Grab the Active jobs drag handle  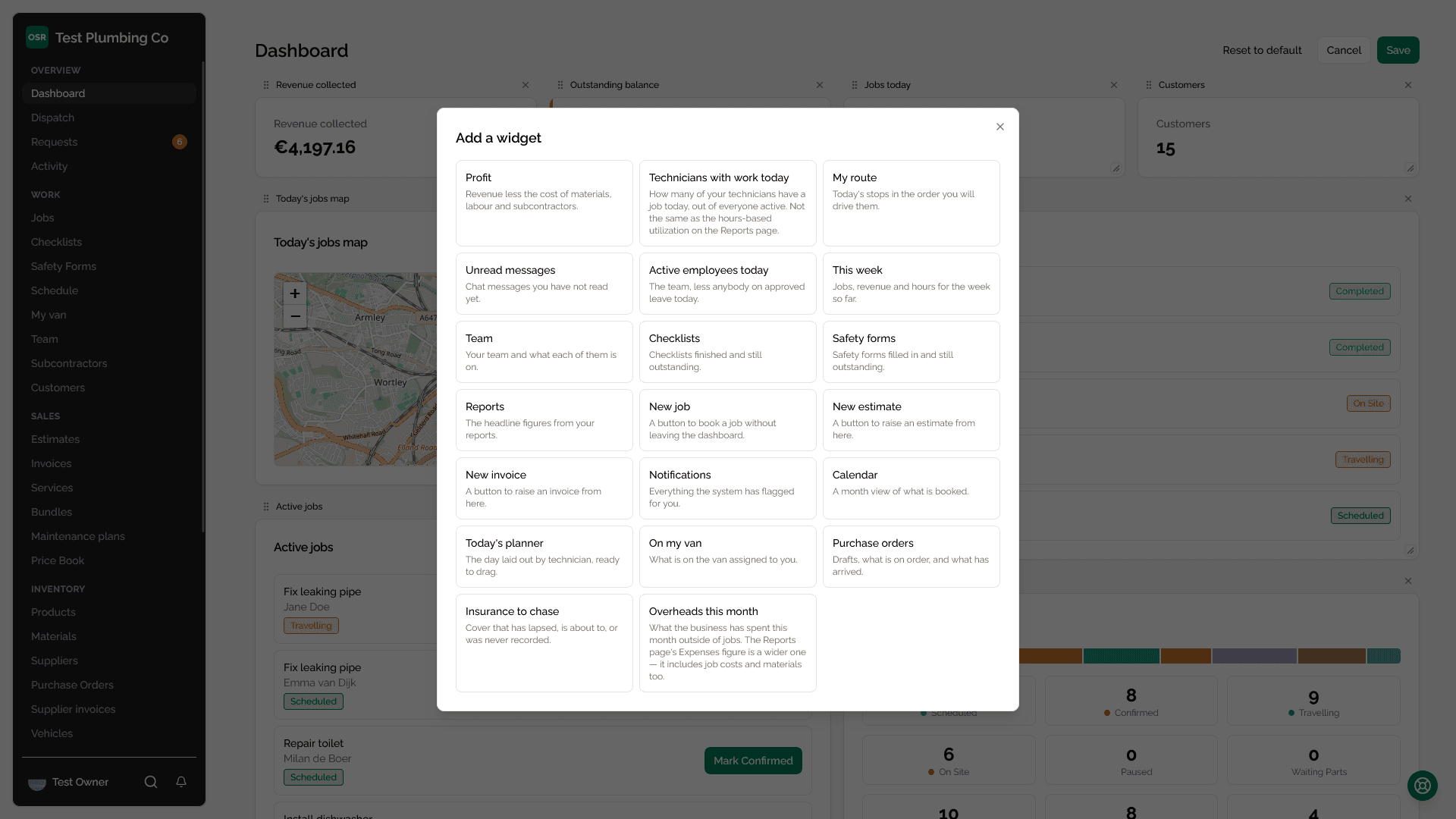pos(266,507)
